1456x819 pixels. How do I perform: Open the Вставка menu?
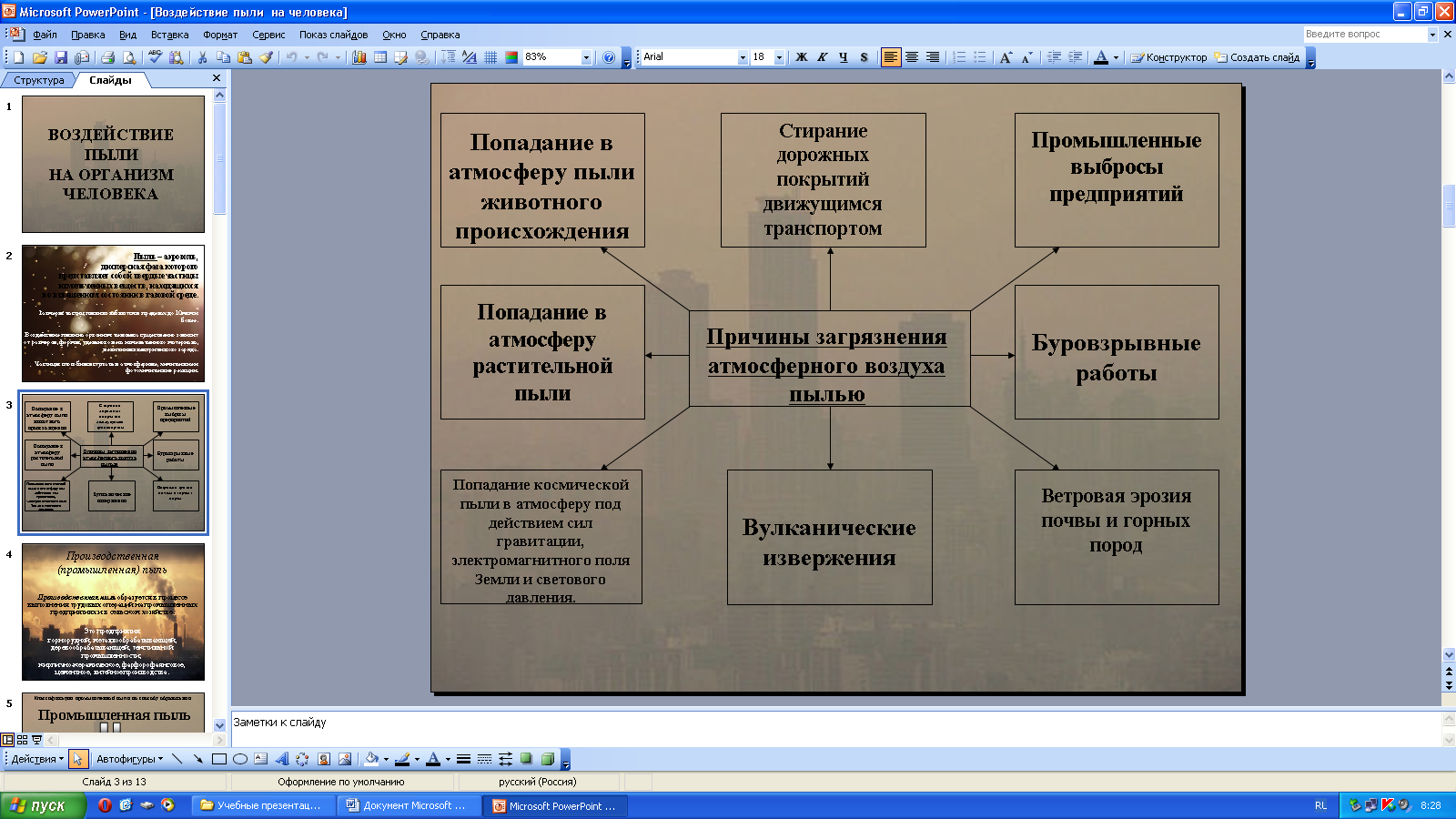point(169,35)
